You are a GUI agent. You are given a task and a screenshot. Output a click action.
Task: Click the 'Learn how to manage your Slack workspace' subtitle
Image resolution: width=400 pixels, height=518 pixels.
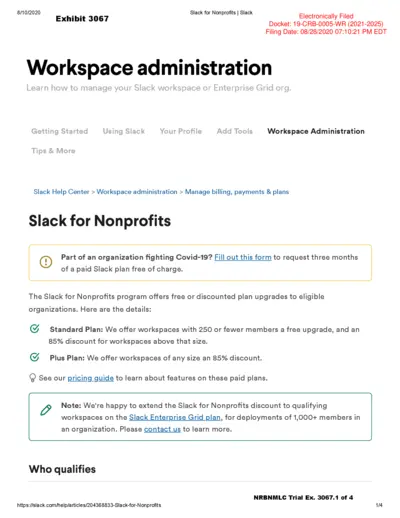click(x=159, y=88)
